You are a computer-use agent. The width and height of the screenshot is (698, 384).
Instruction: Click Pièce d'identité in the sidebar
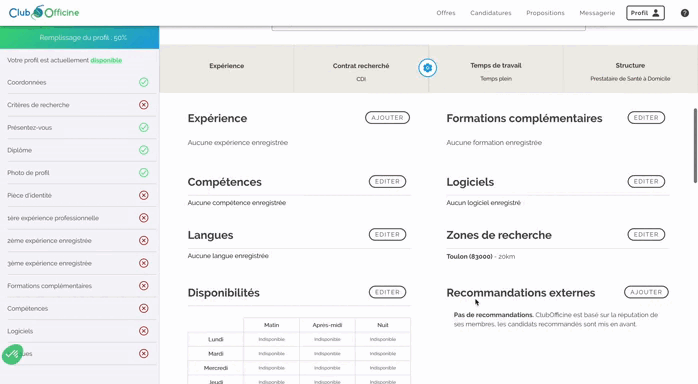[x=29, y=195]
